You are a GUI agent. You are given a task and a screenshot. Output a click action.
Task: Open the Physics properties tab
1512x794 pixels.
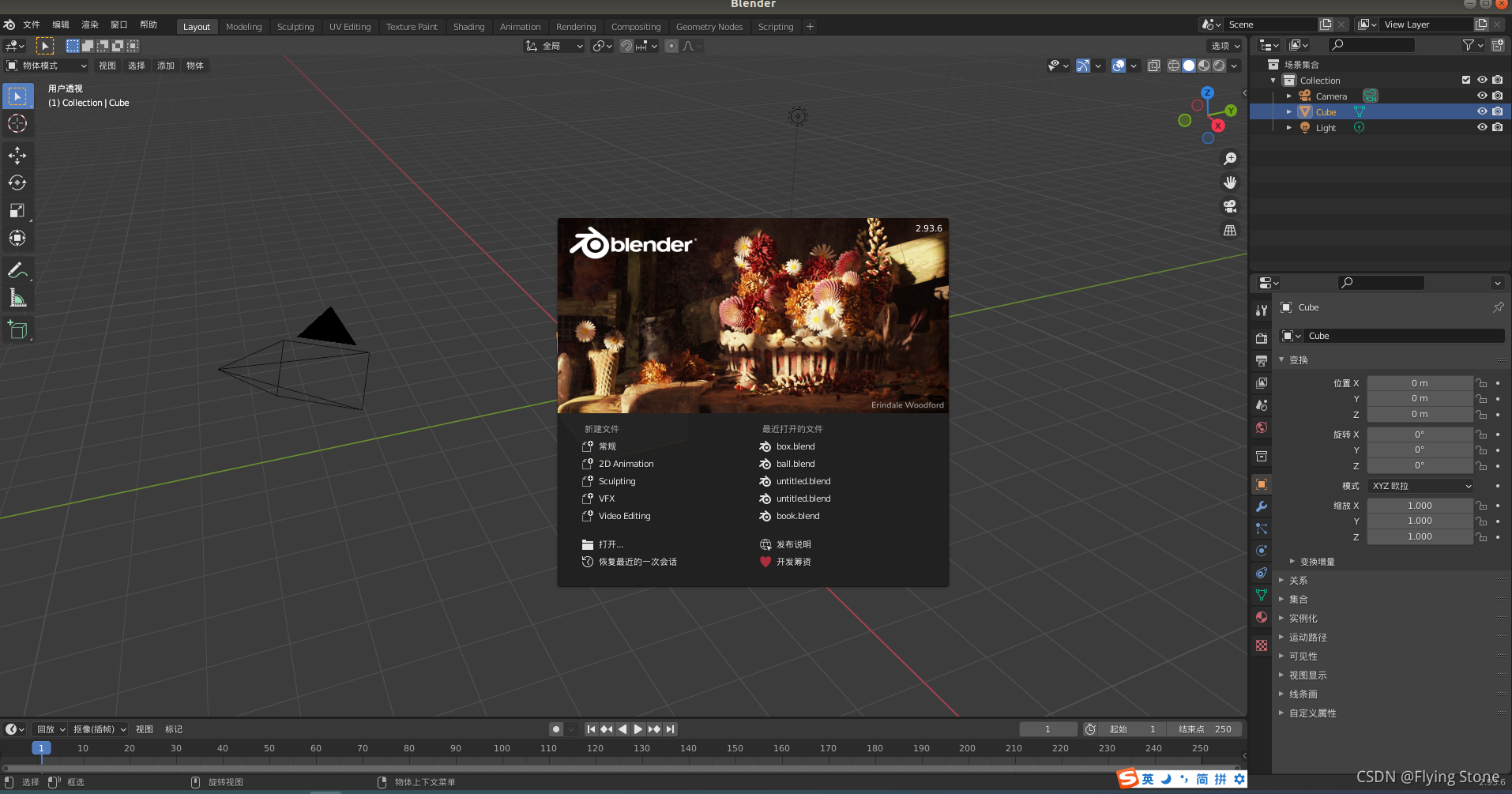point(1262,551)
